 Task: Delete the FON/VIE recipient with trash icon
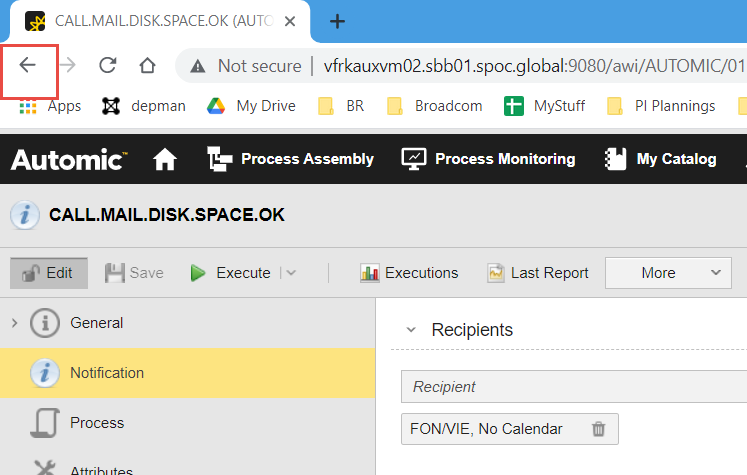[x=598, y=429]
